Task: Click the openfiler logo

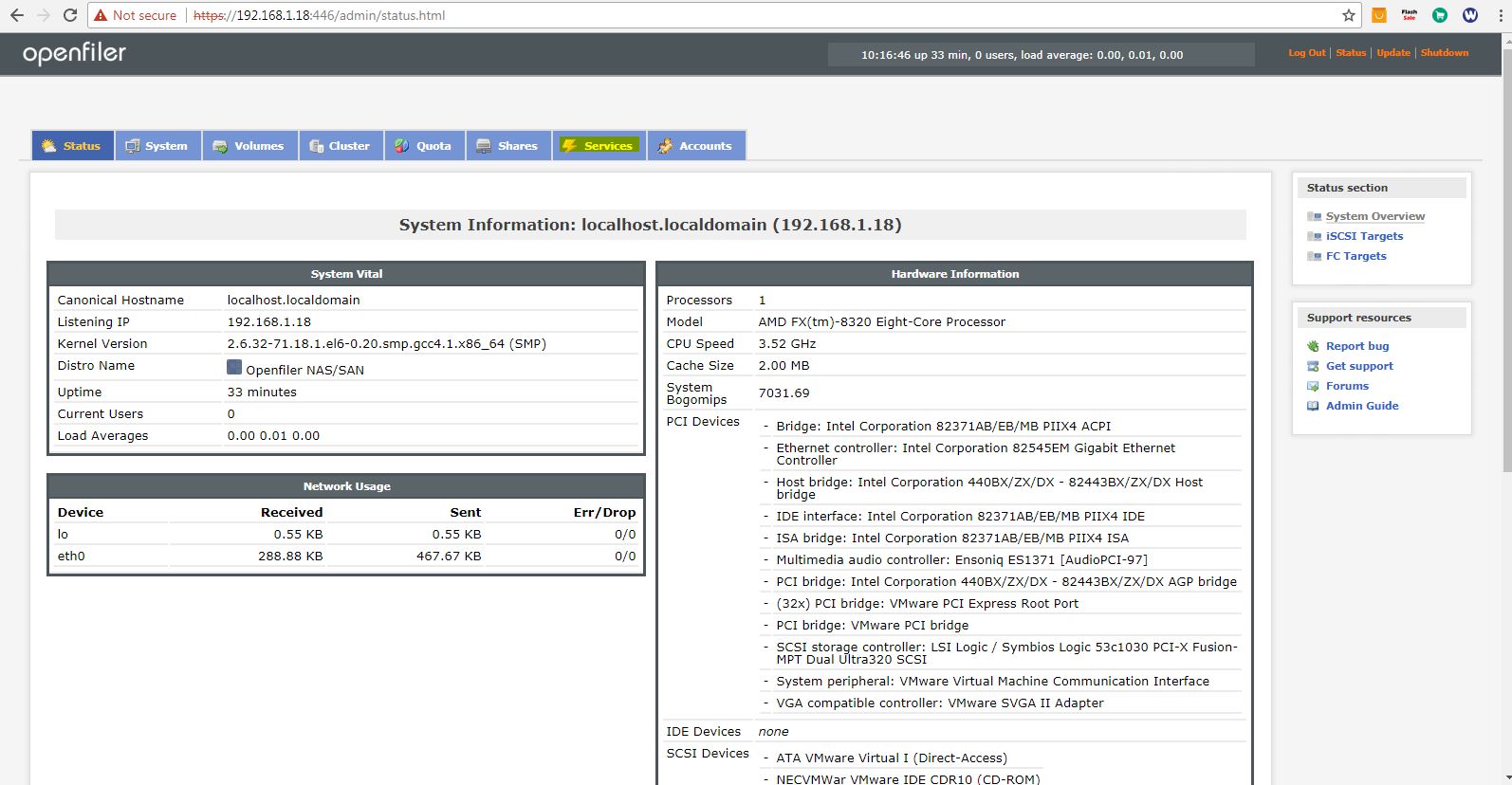Action: click(x=74, y=54)
